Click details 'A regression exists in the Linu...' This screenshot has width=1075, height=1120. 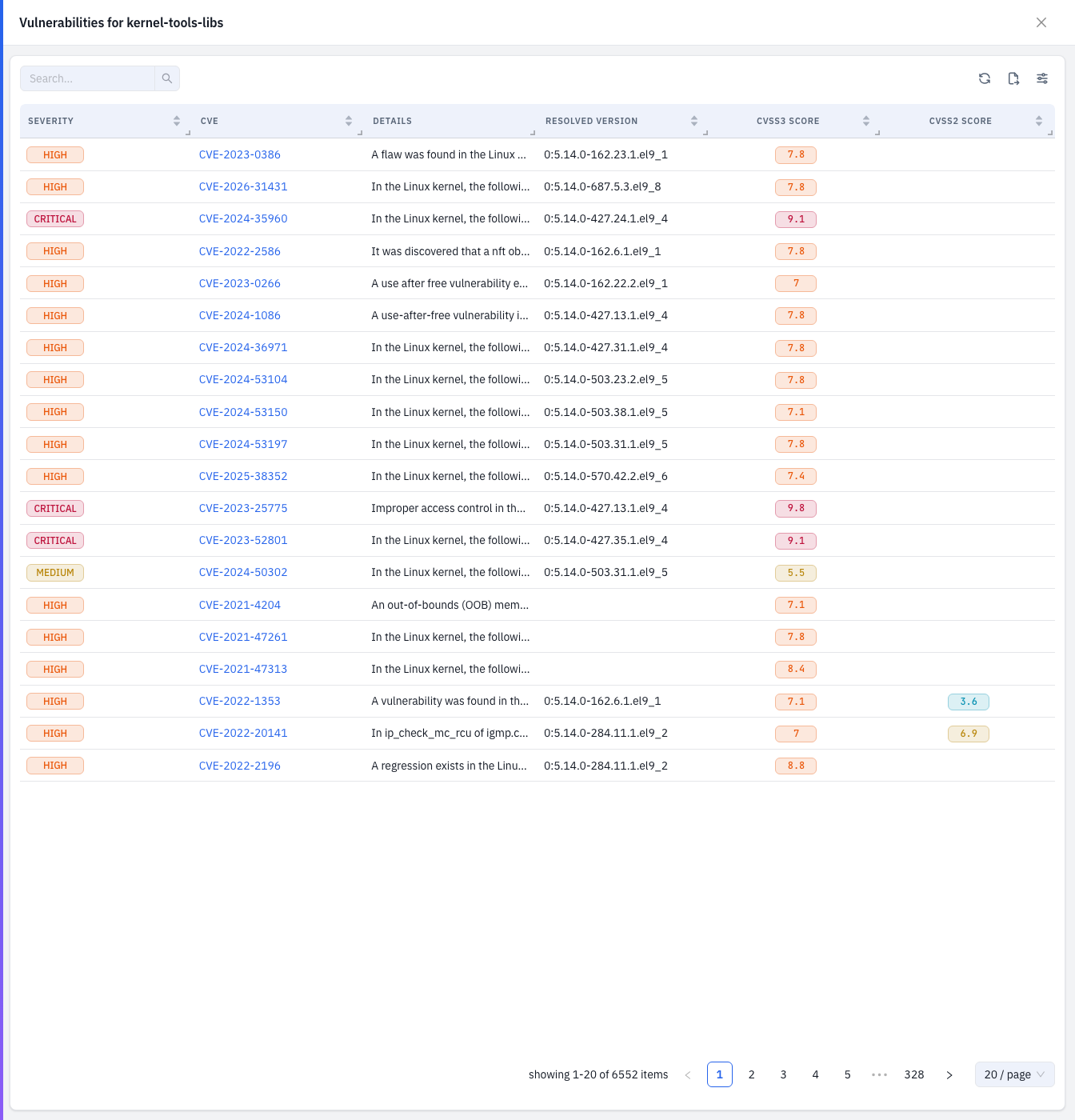click(x=449, y=766)
